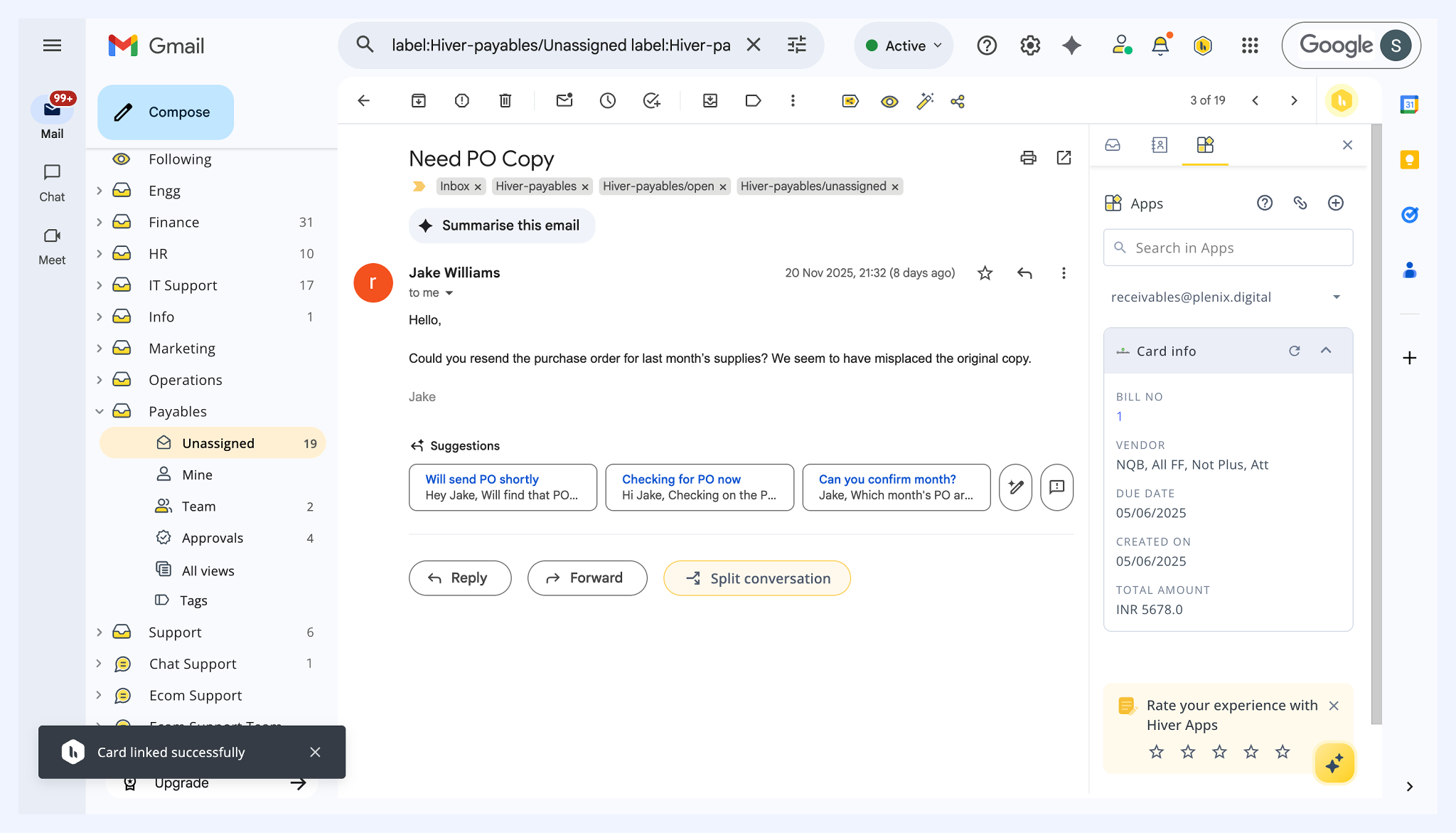Click the compose-with-AI pencil suggestion icon
Screen dimensions: 1456x833
(x=1015, y=487)
